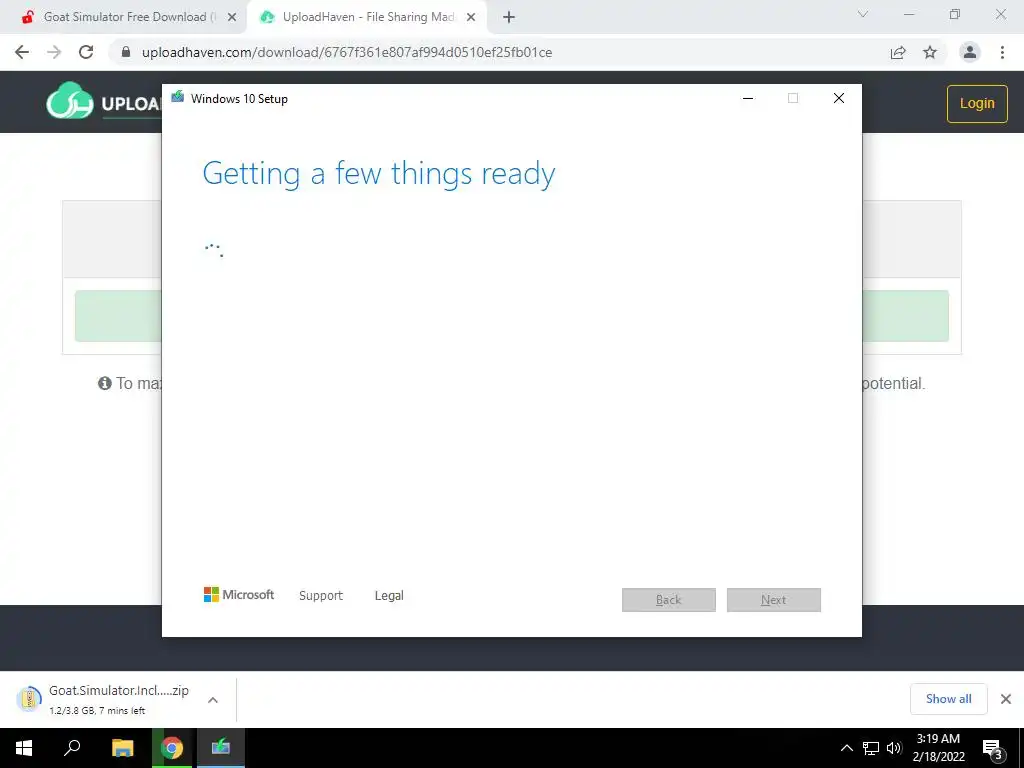The image size is (1024, 768).
Task: View site info via the padlock icon
Action: [x=126, y=52]
